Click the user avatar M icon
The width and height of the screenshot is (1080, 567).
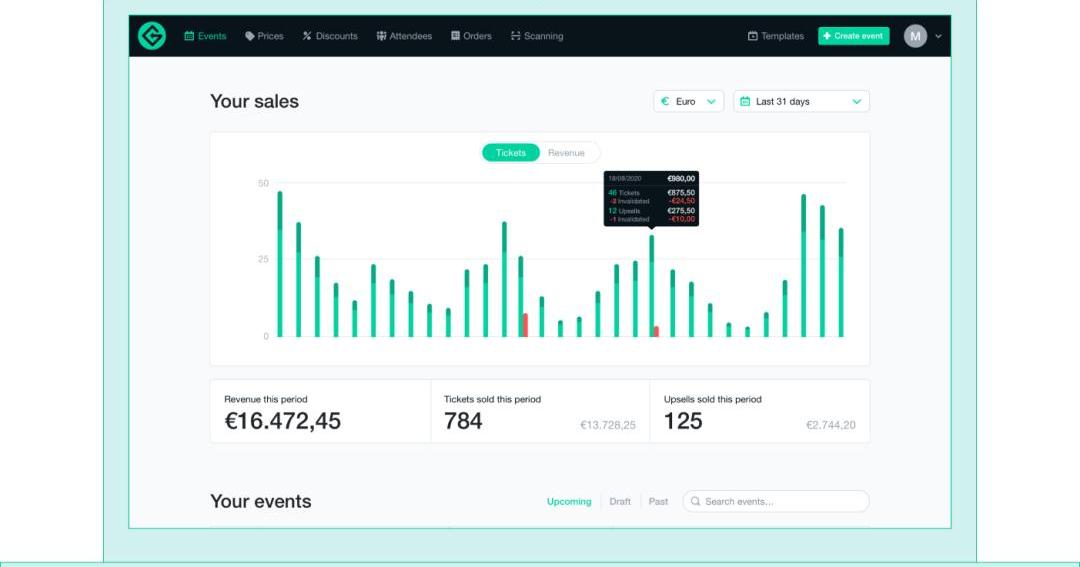click(x=915, y=36)
